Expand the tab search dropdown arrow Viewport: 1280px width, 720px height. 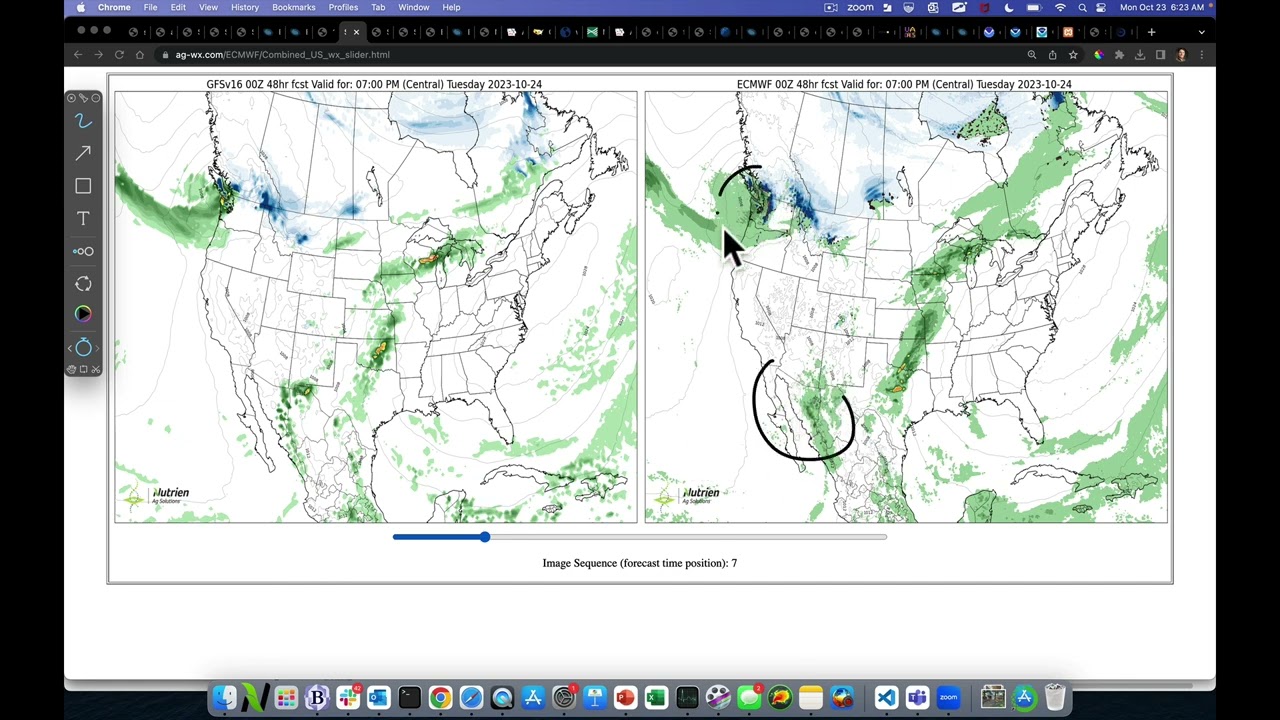click(x=1202, y=32)
